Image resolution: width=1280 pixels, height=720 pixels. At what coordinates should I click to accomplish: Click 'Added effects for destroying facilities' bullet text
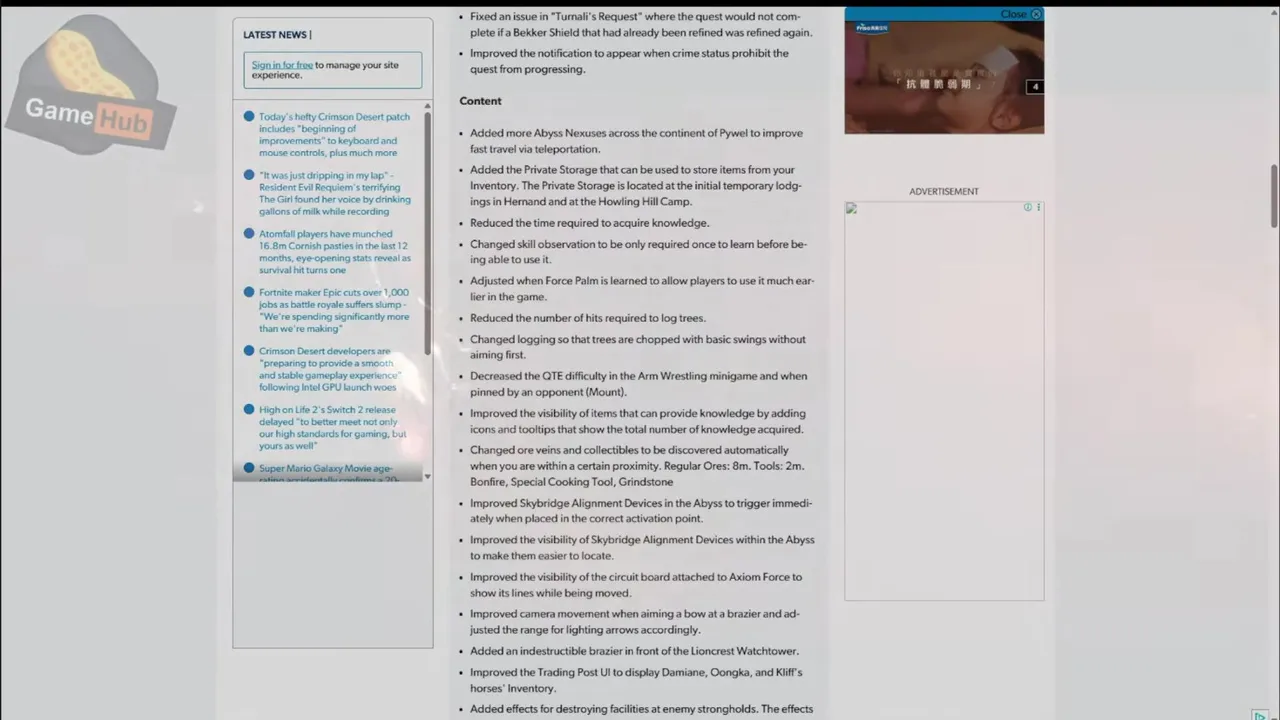pyautogui.click(x=641, y=709)
